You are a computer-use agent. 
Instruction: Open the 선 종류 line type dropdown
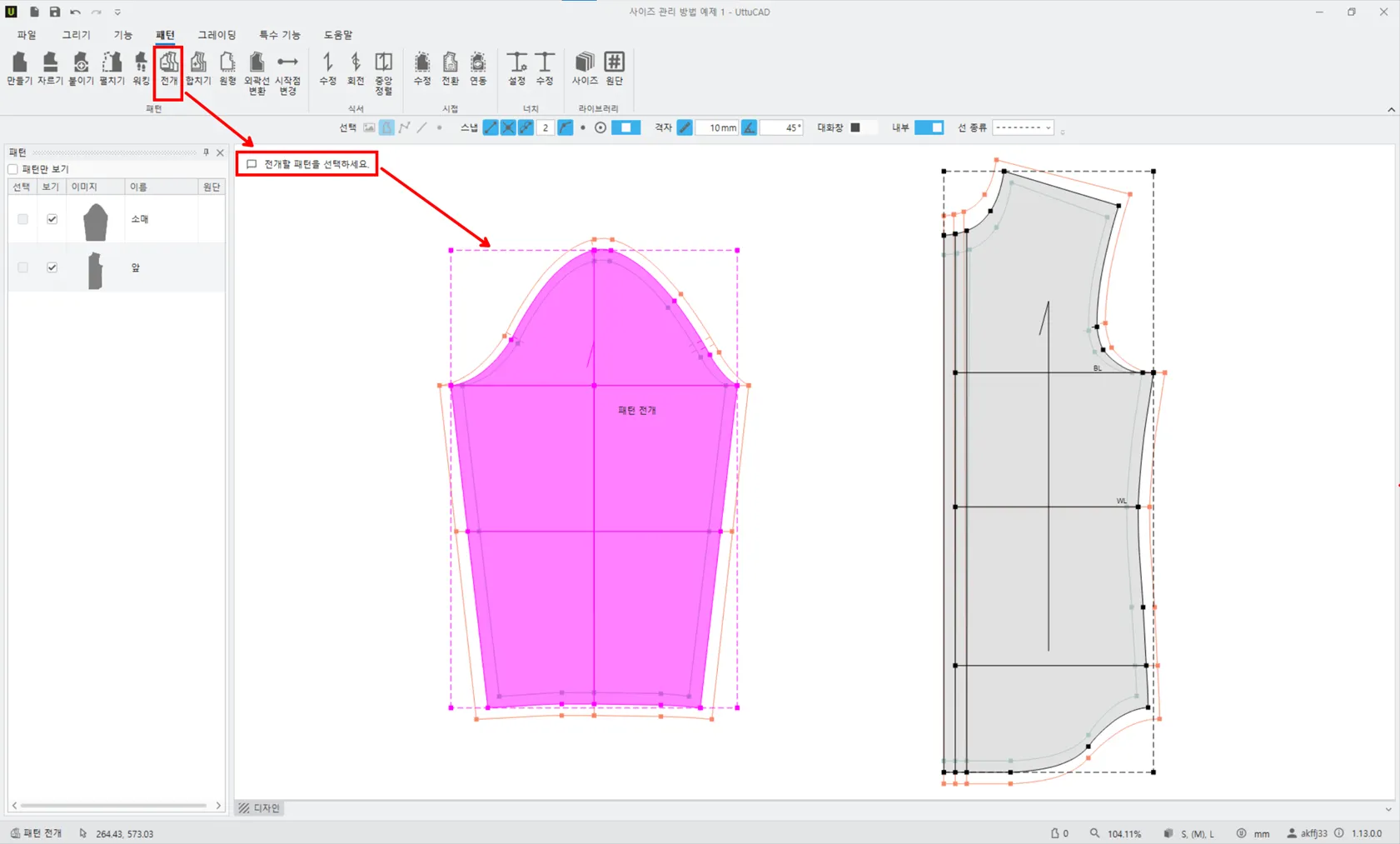(1024, 127)
